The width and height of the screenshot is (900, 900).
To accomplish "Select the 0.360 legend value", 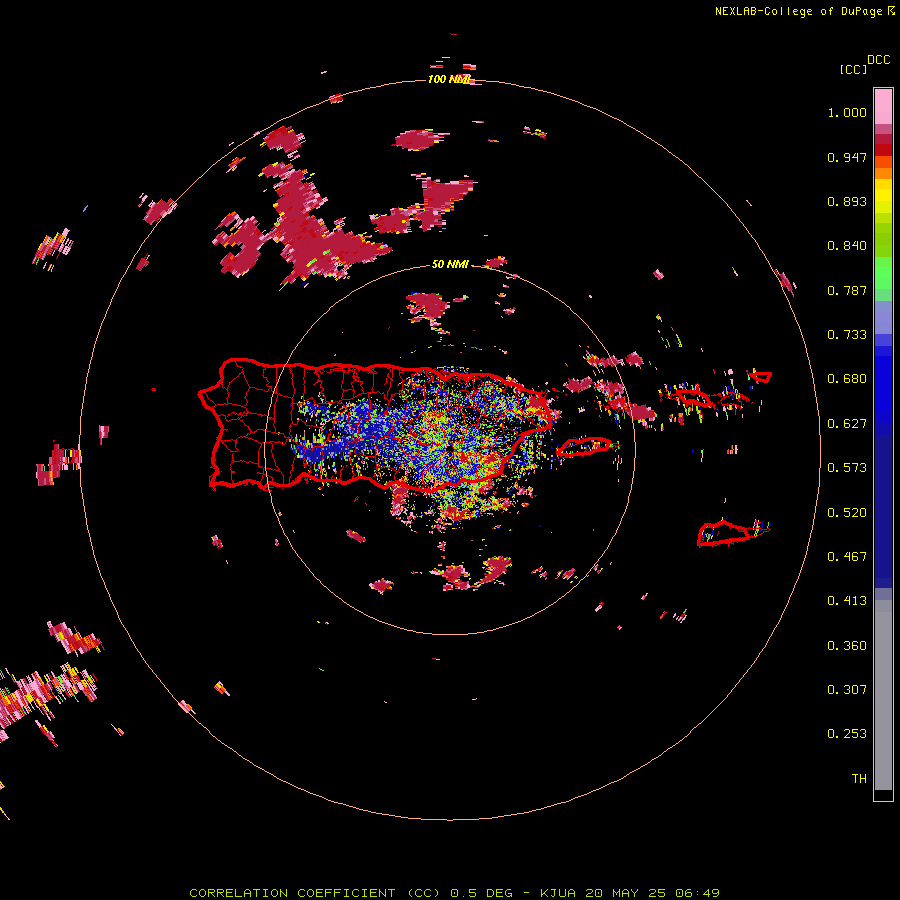I will pos(847,646).
